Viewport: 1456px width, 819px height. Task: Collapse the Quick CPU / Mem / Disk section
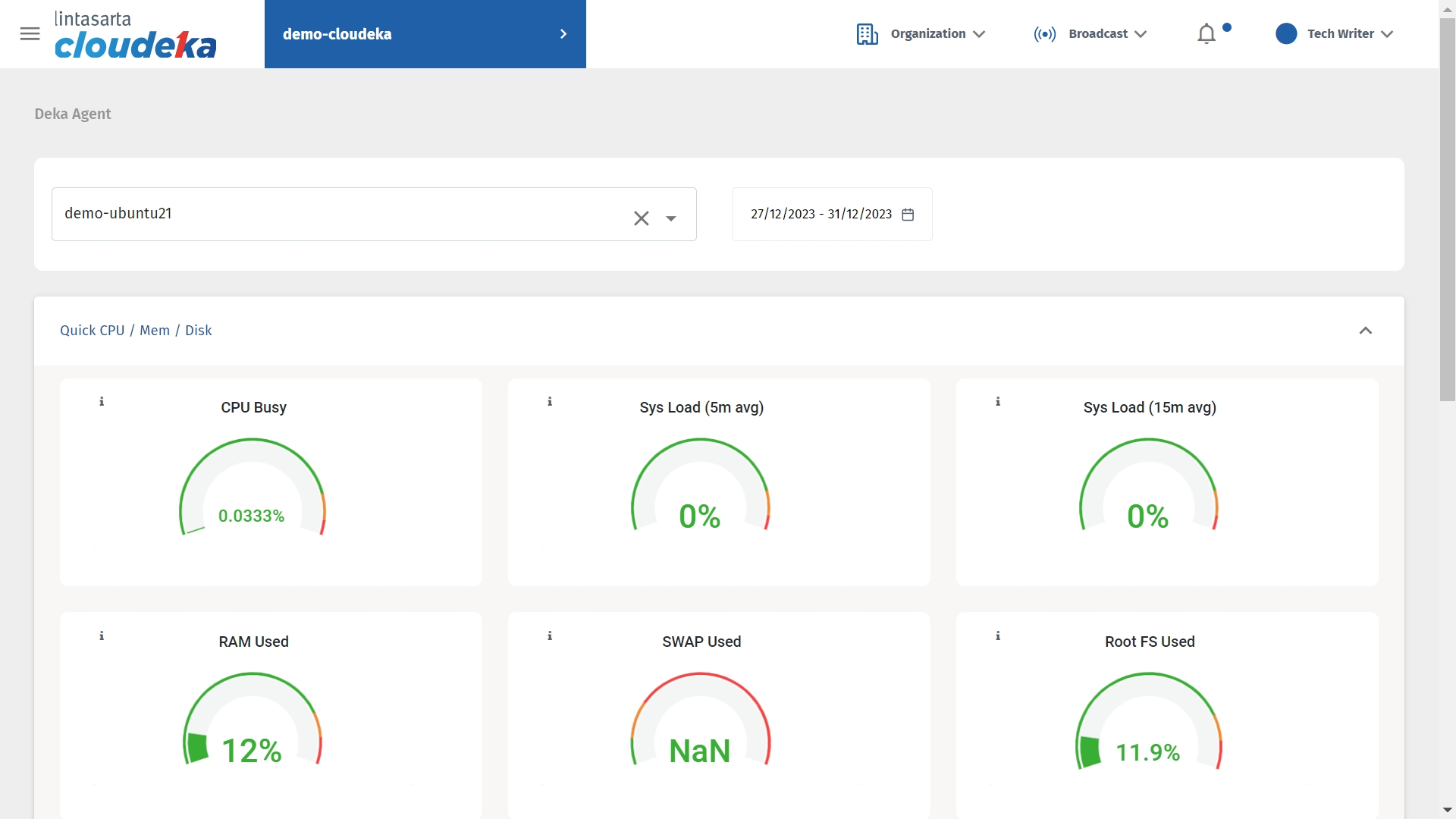[x=1365, y=331]
